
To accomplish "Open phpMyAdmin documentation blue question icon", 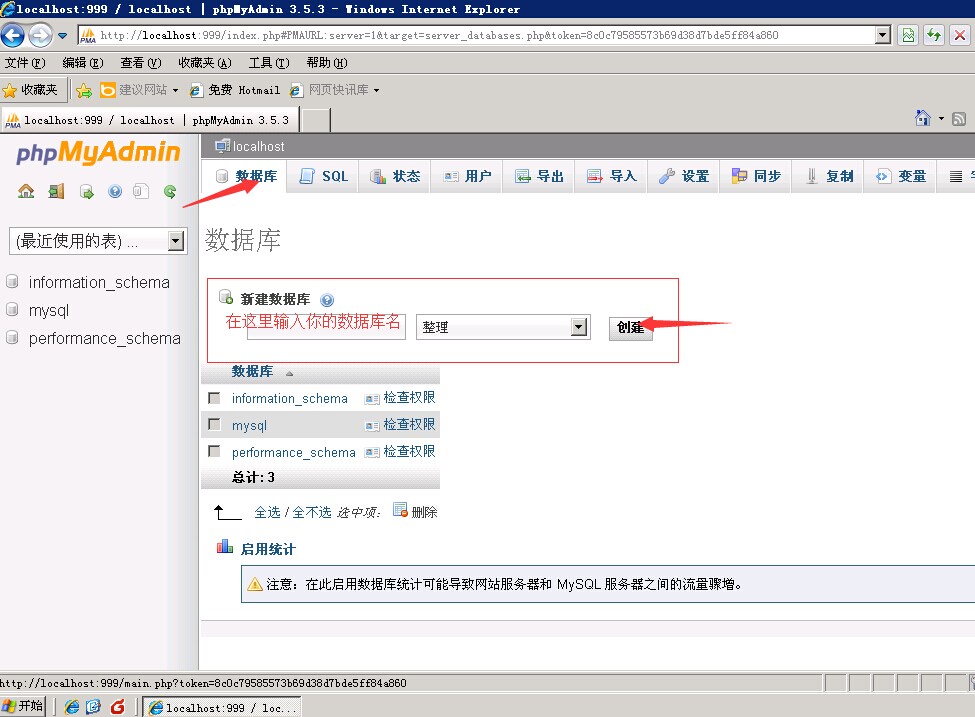I will 115,192.
